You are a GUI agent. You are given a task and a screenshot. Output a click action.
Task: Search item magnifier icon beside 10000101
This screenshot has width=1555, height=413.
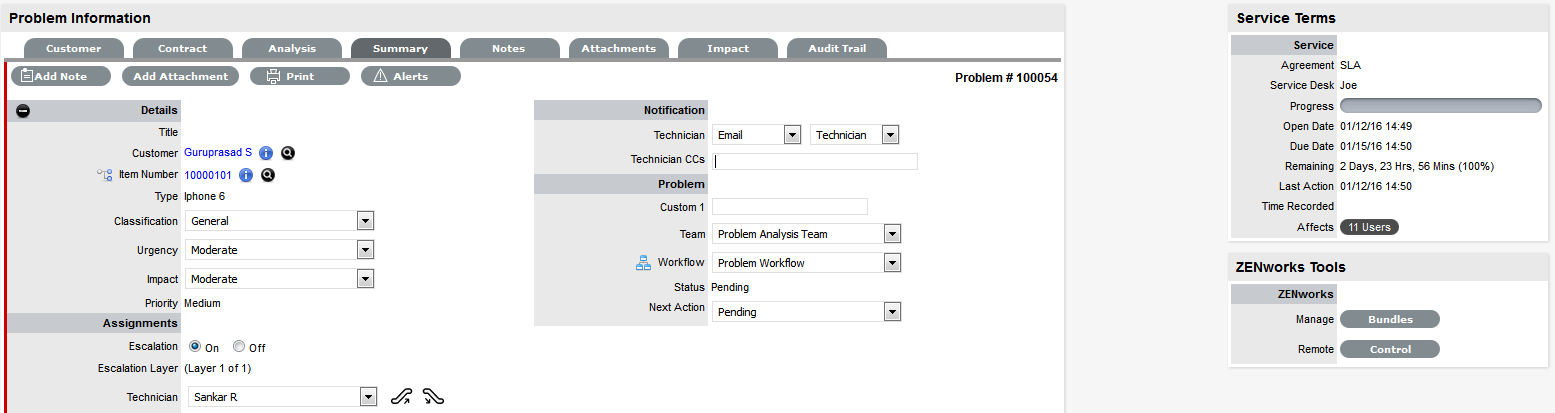tap(268, 175)
